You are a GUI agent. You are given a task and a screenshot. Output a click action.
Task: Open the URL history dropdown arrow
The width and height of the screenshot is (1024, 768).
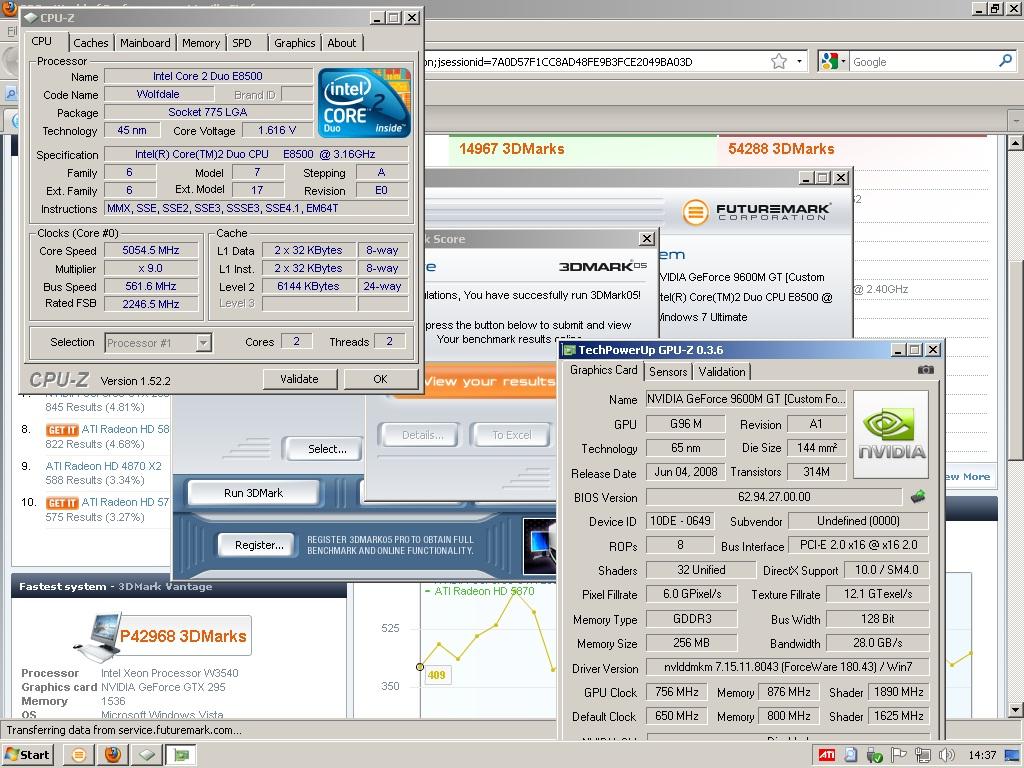click(x=799, y=61)
